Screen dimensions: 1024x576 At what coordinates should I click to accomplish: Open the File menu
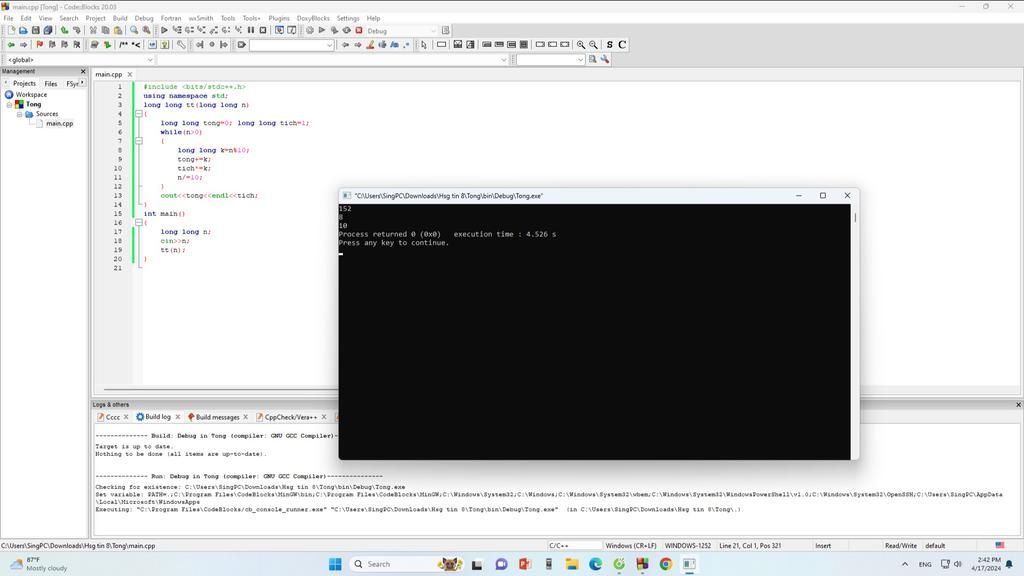point(8,18)
